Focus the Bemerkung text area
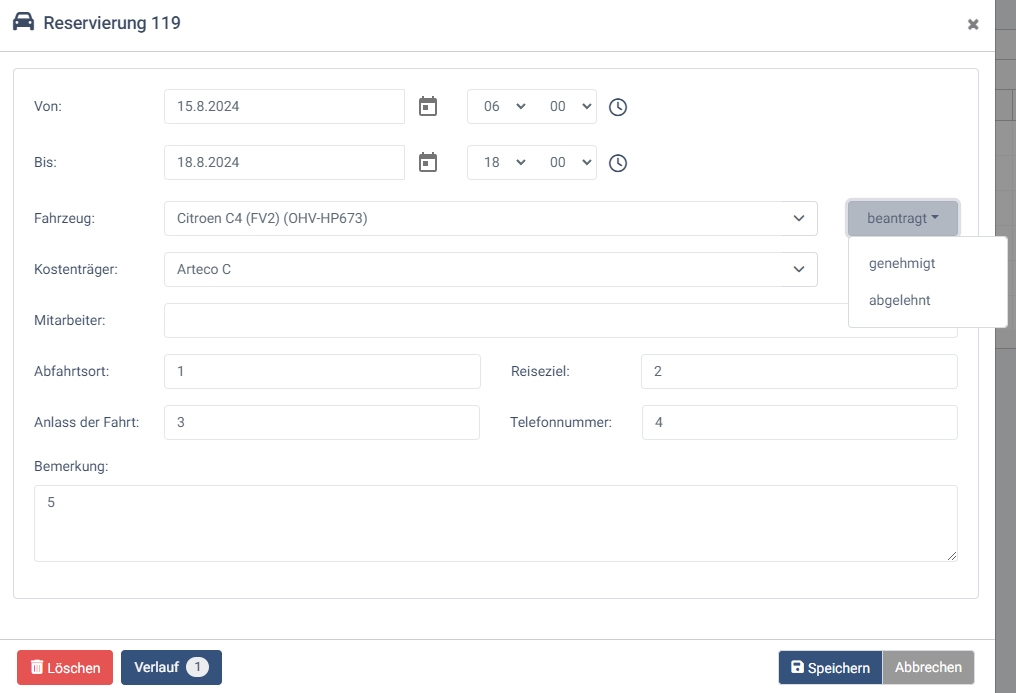This screenshot has width=1016, height=693. 495,523
